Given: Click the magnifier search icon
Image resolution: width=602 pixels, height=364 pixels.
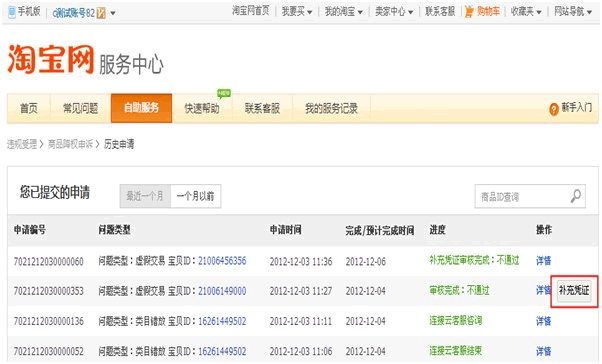Looking at the screenshot, I should click(x=576, y=196).
